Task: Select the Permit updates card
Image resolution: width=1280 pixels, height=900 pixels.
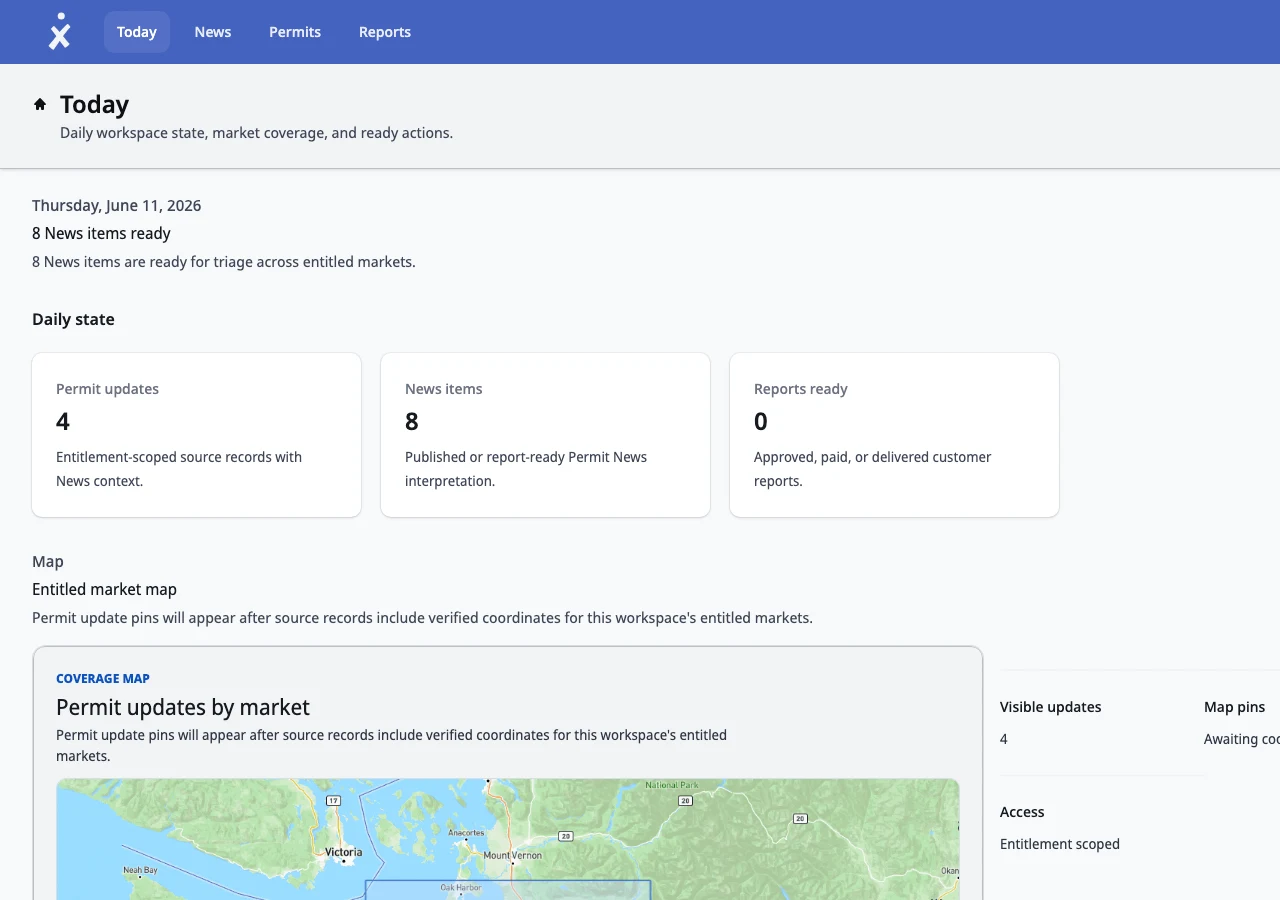Action: tap(197, 435)
